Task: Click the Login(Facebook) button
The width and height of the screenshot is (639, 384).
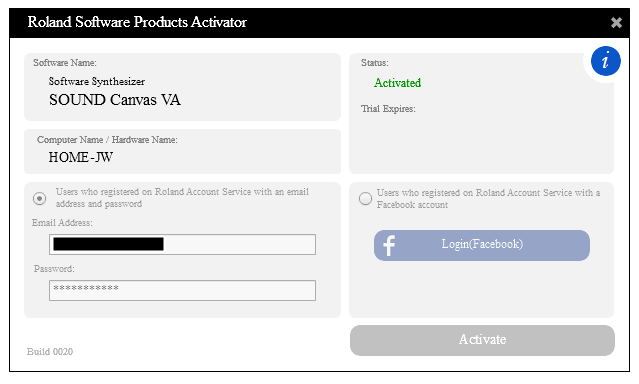Action: (x=482, y=245)
